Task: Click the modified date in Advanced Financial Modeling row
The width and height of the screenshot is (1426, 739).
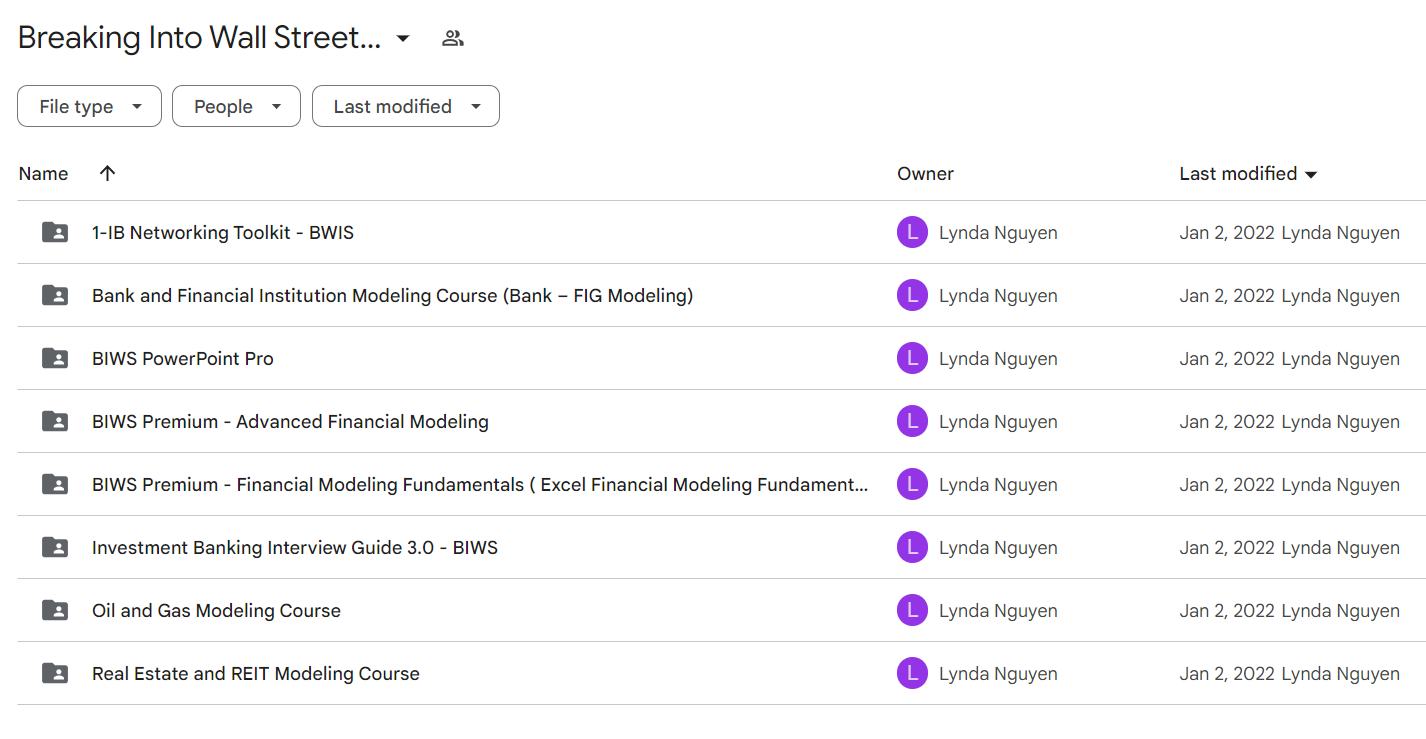Action: pos(1227,422)
